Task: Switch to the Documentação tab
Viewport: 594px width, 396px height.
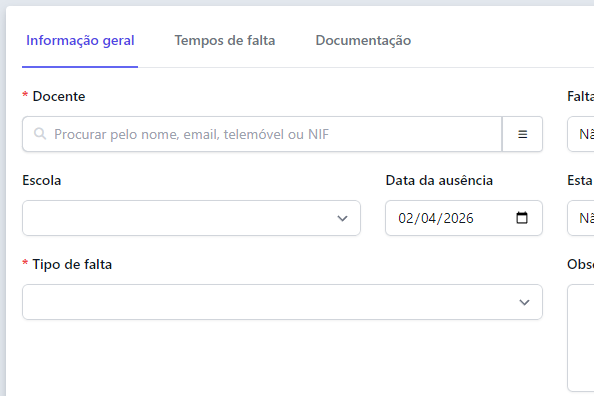Action: [363, 41]
